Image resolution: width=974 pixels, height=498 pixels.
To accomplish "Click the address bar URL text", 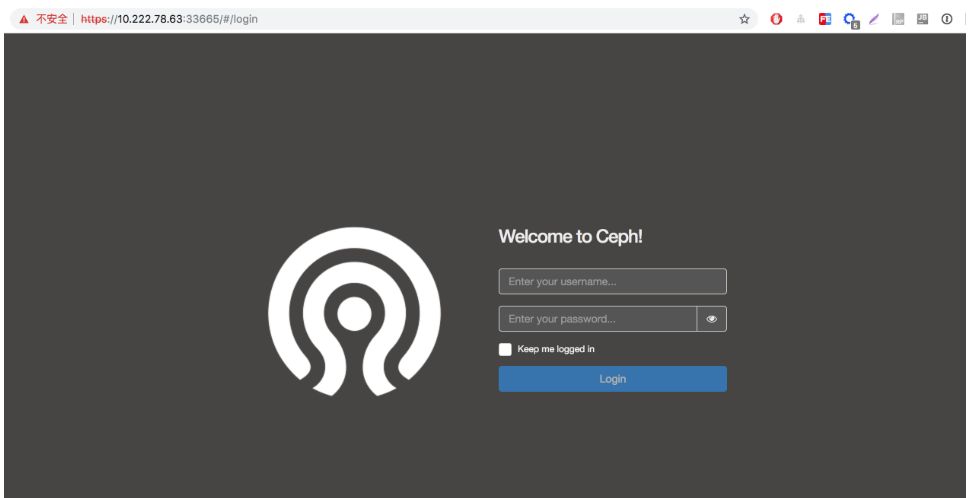I will click(169, 19).
